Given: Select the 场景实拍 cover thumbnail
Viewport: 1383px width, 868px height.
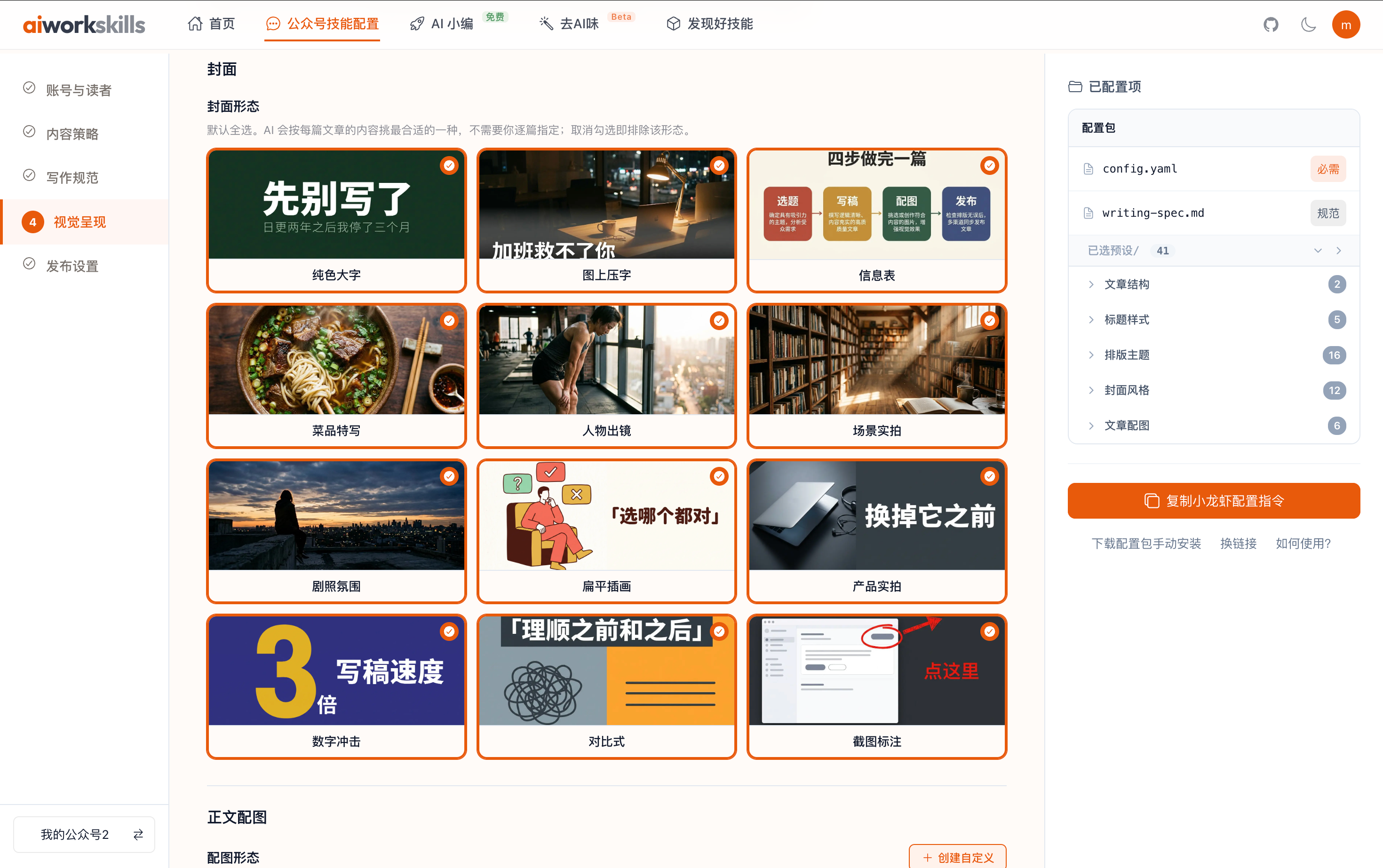Looking at the screenshot, I should 876,360.
